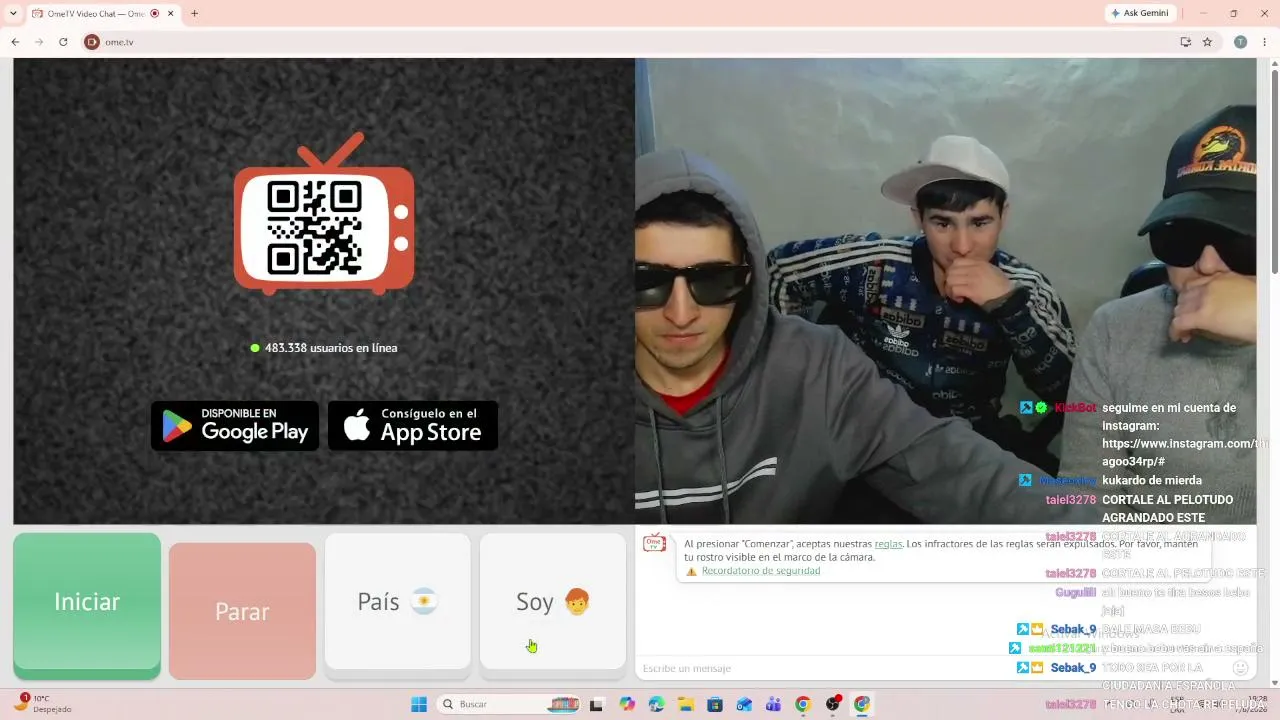Image resolution: width=1280 pixels, height=720 pixels.
Task: Open the tab search dropdown arrow
Action: [x=13, y=13]
